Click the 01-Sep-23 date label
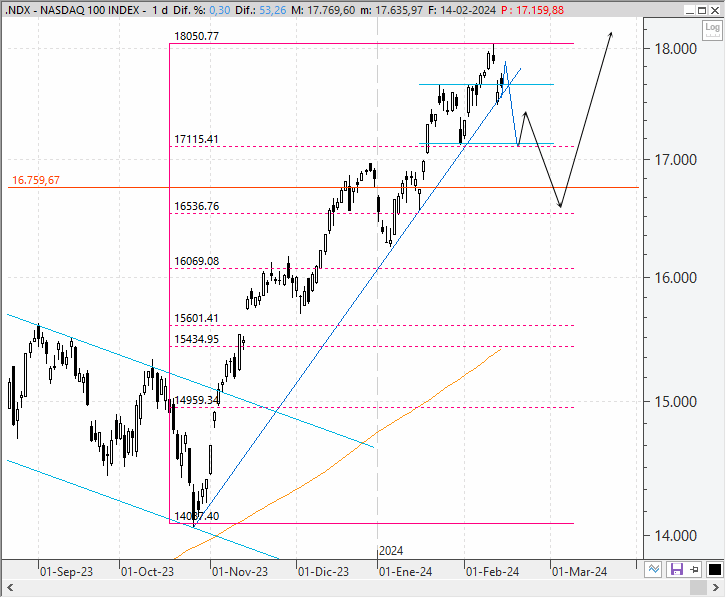The width and height of the screenshot is (726, 598). click(66, 572)
